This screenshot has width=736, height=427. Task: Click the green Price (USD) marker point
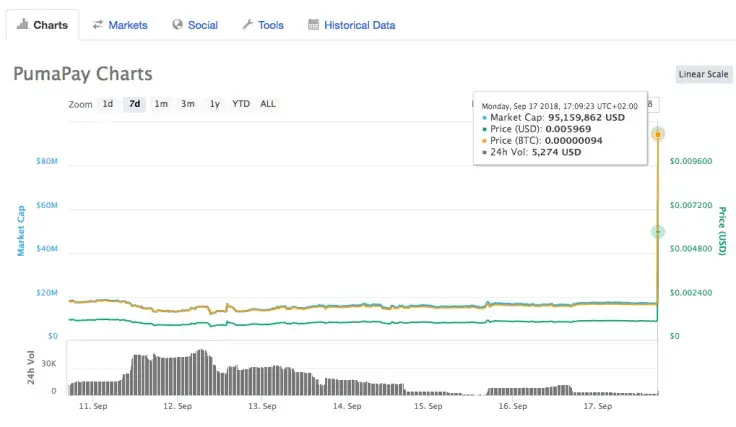coord(657,232)
